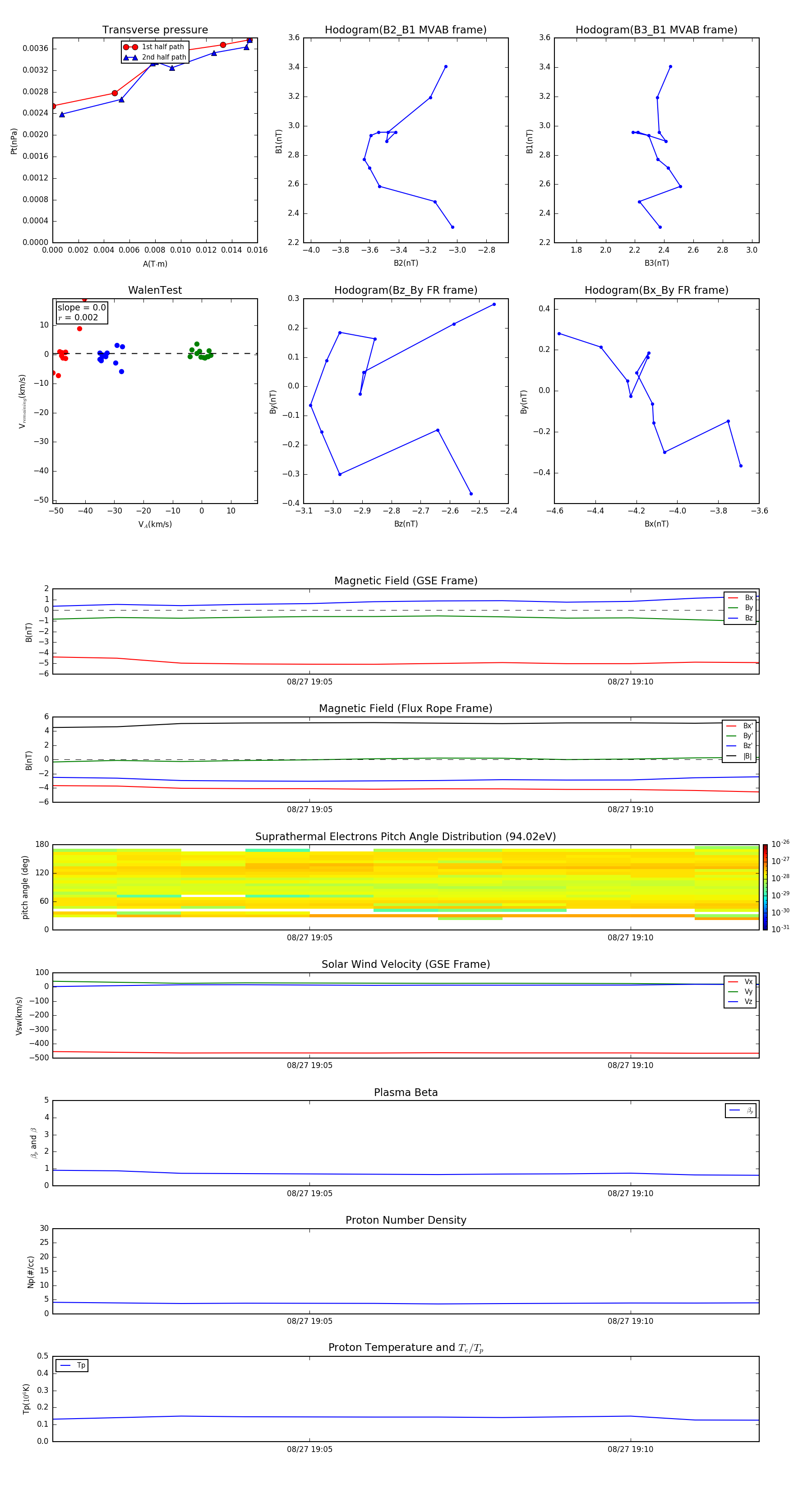
Task: Click '08/27 19:05' under the Solar Wind Velocity plot
Action: (x=310, y=1065)
